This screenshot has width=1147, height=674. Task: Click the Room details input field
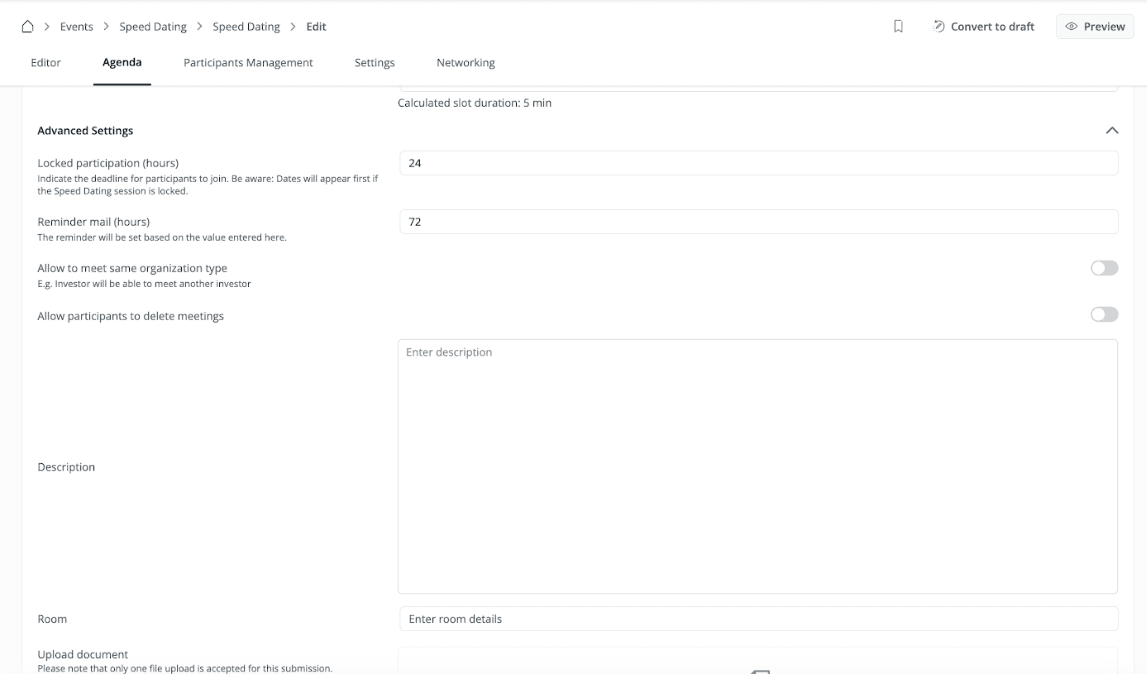tap(757, 619)
